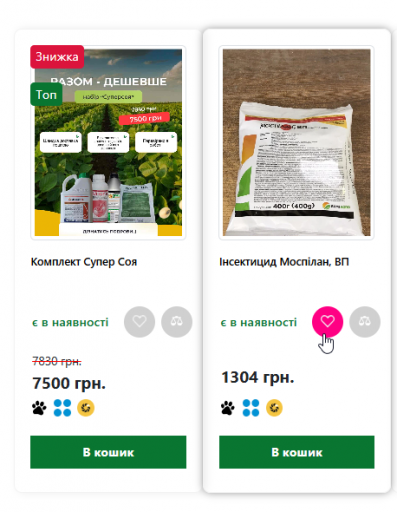Click paw icon under 1304 грн. price

[x=228, y=408]
